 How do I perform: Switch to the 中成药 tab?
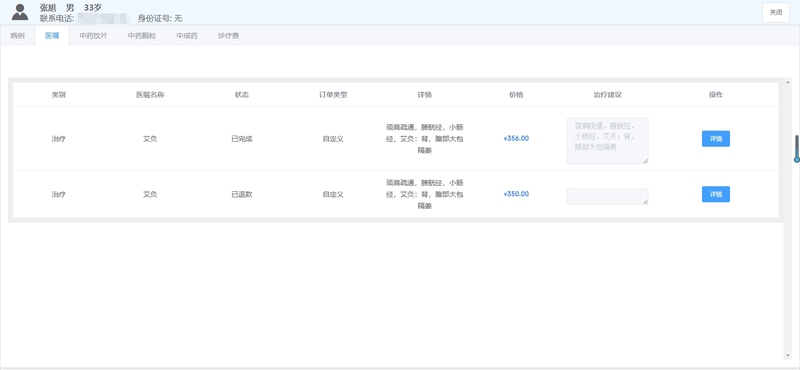coord(187,36)
